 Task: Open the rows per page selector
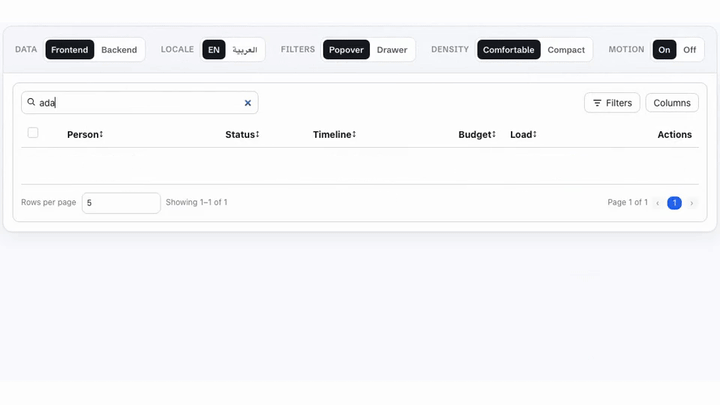tap(121, 203)
